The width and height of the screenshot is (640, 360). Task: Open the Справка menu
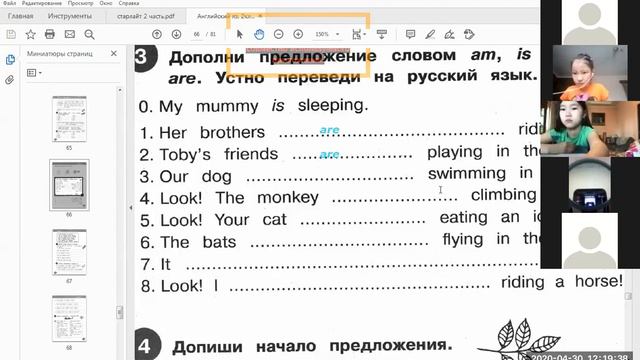[129, 3]
